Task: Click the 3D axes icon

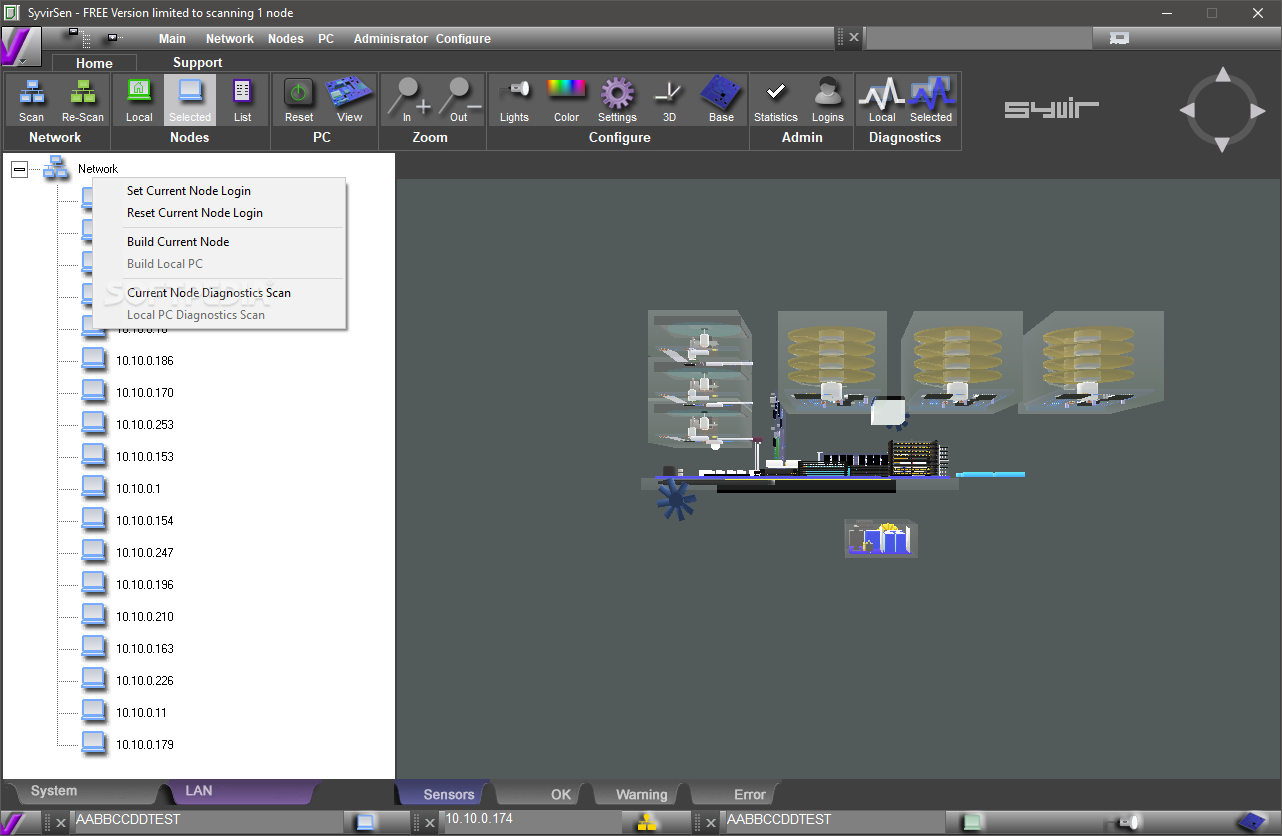Action: coord(669,100)
